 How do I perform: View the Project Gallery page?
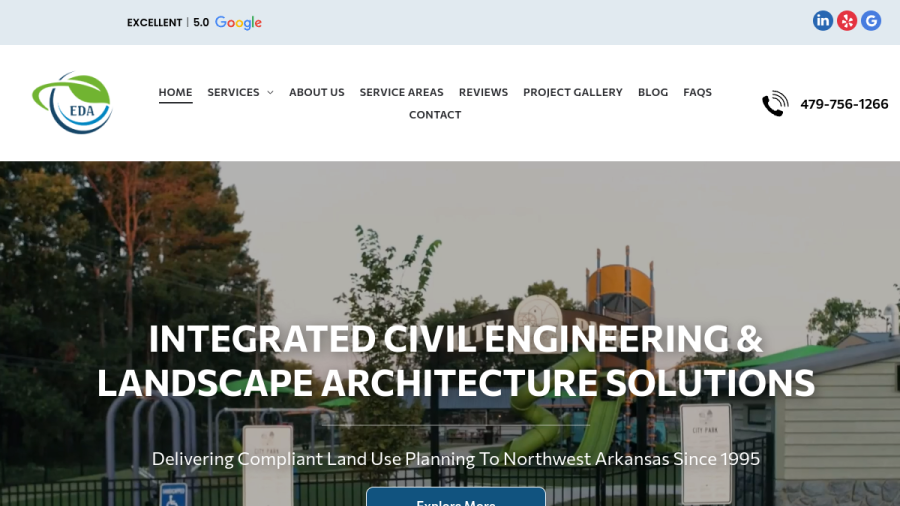[572, 92]
